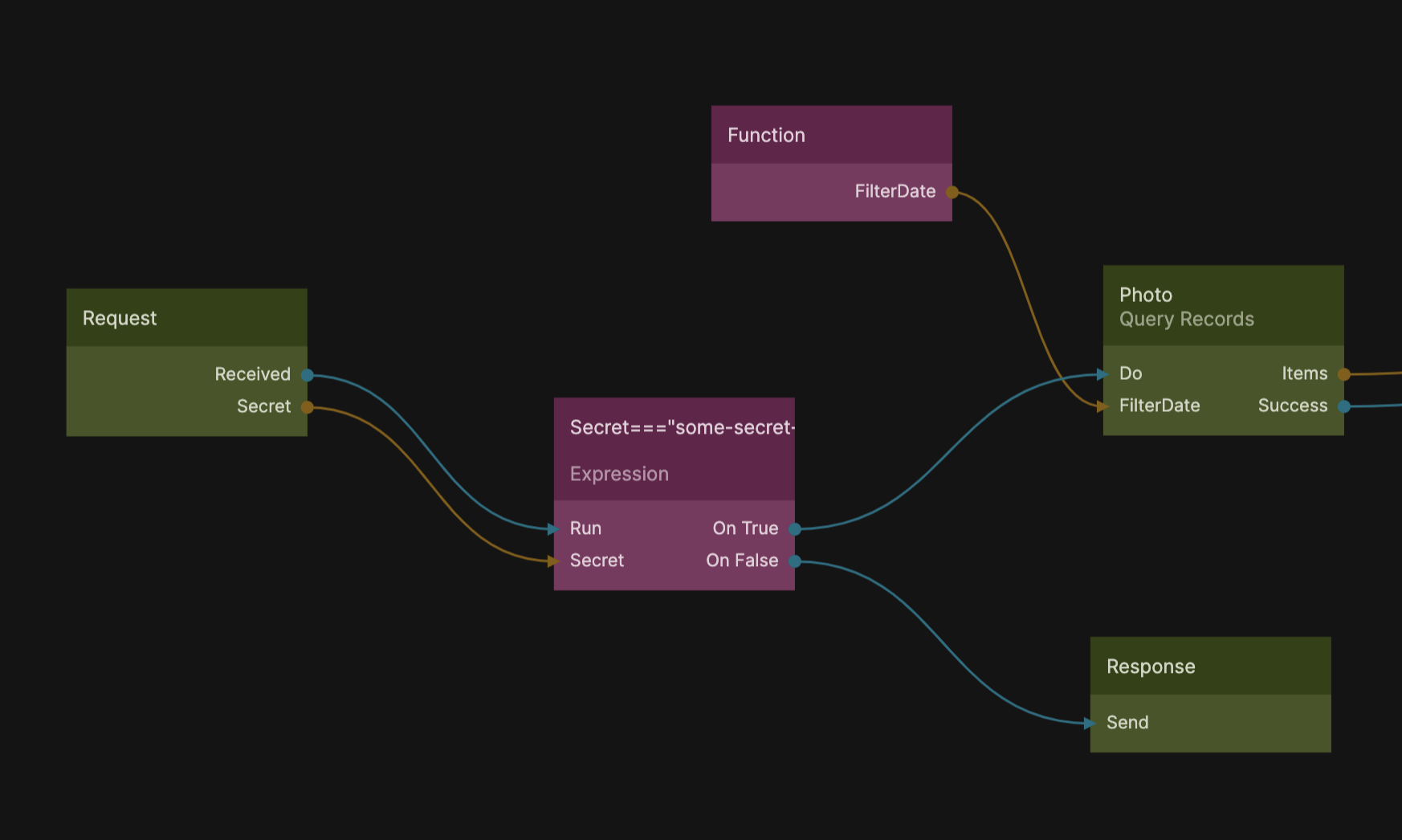The width and height of the screenshot is (1402, 840).
Task: Select the Request node header
Action: [x=186, y=318]
